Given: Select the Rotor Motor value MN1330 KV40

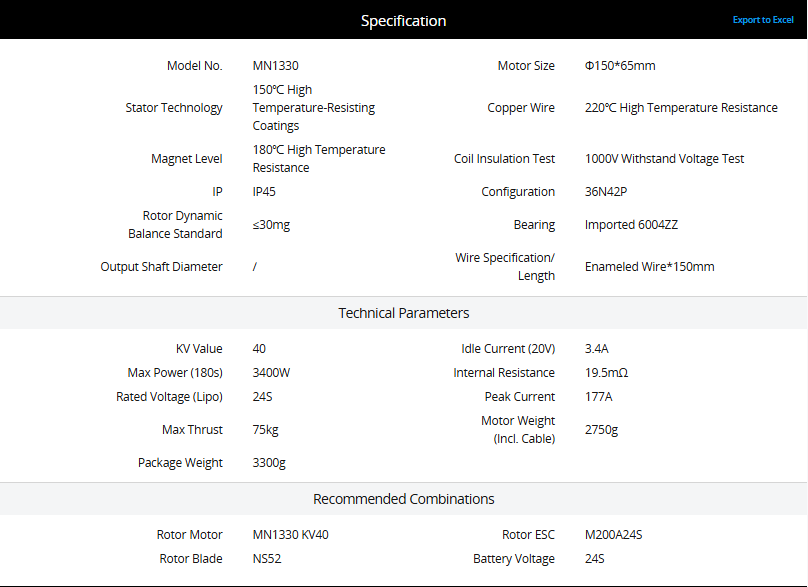Looking at the screenshot, I should tap(290, 534).
